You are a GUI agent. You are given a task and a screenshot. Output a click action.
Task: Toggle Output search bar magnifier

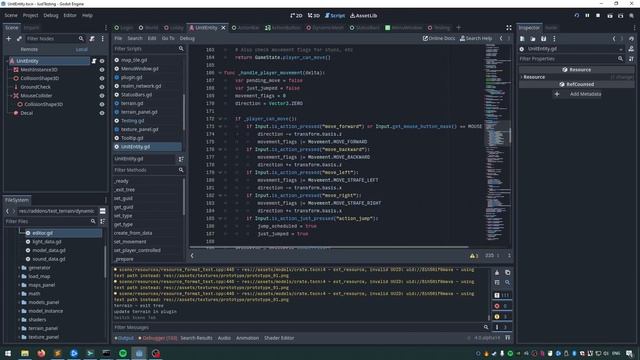tap(507, 282)
